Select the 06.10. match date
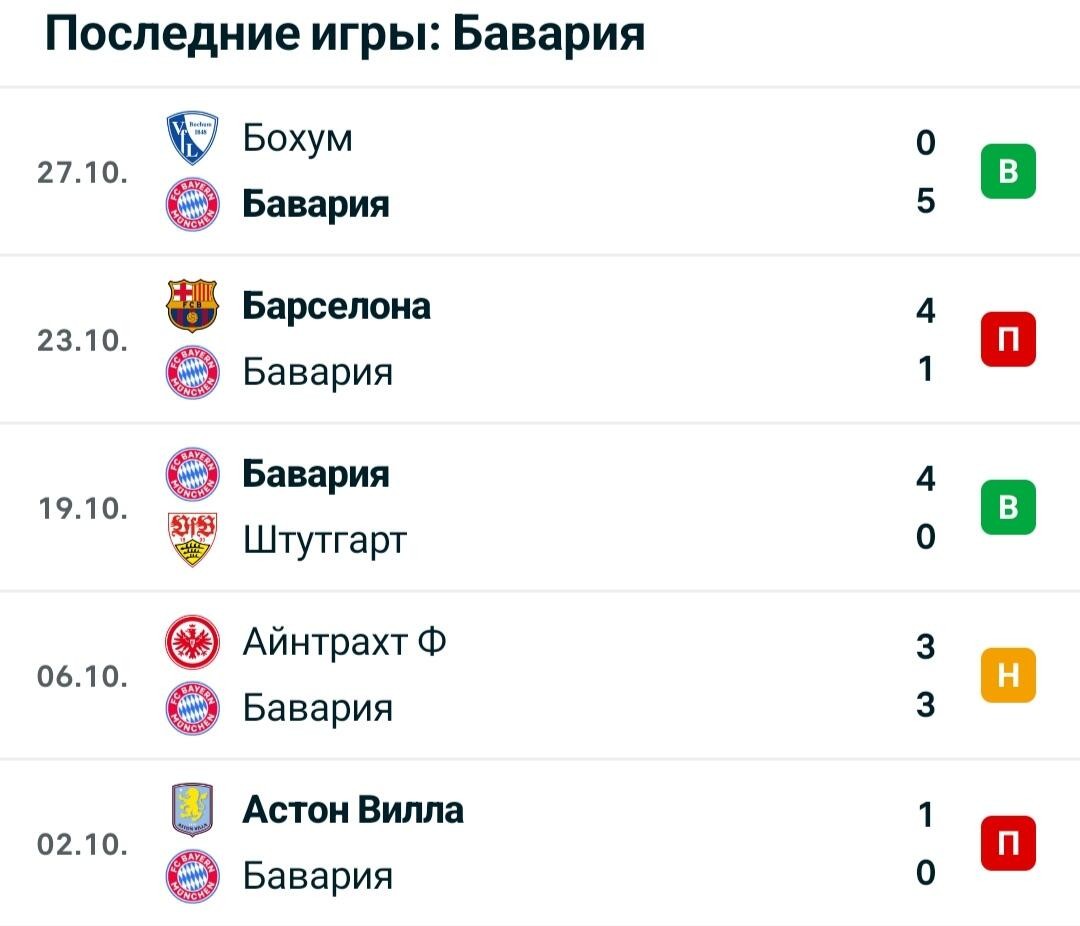 coord(83,676)
